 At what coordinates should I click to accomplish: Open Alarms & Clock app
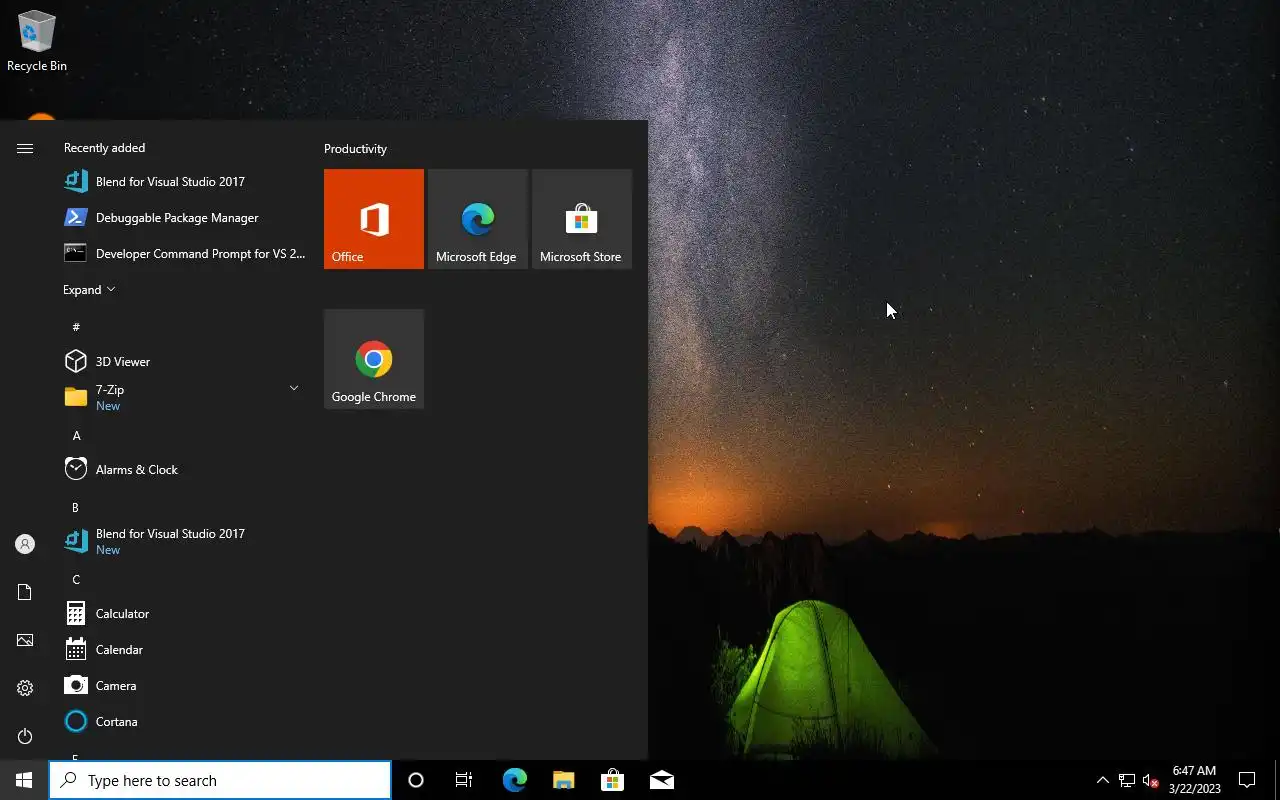(x=184, y=469)
